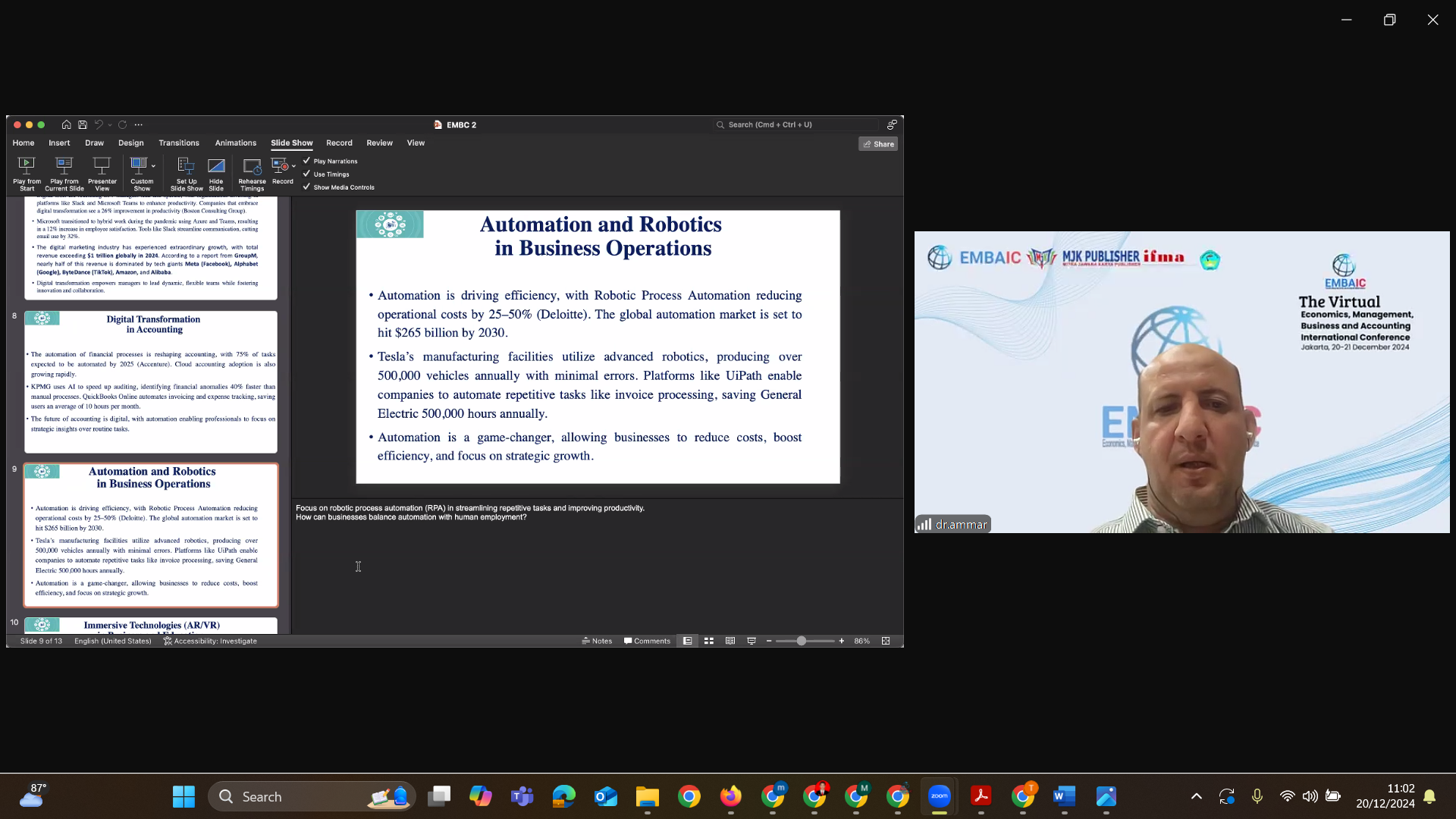Disable Show Media Controls checkbox
The height and width of the screenshot is (819, 1456).
(307, 187)
